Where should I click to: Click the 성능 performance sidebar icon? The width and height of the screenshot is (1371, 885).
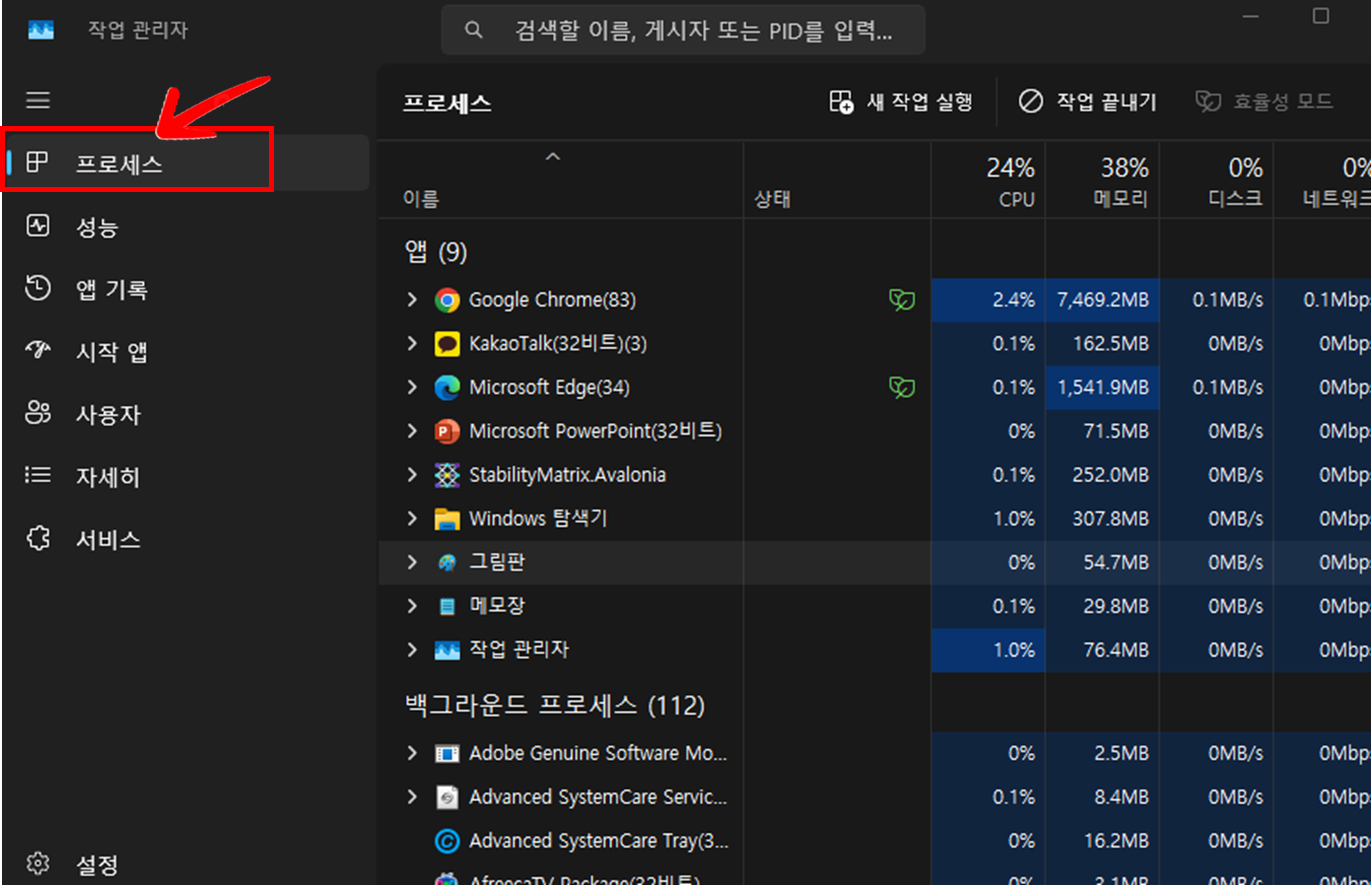(38, 225)
